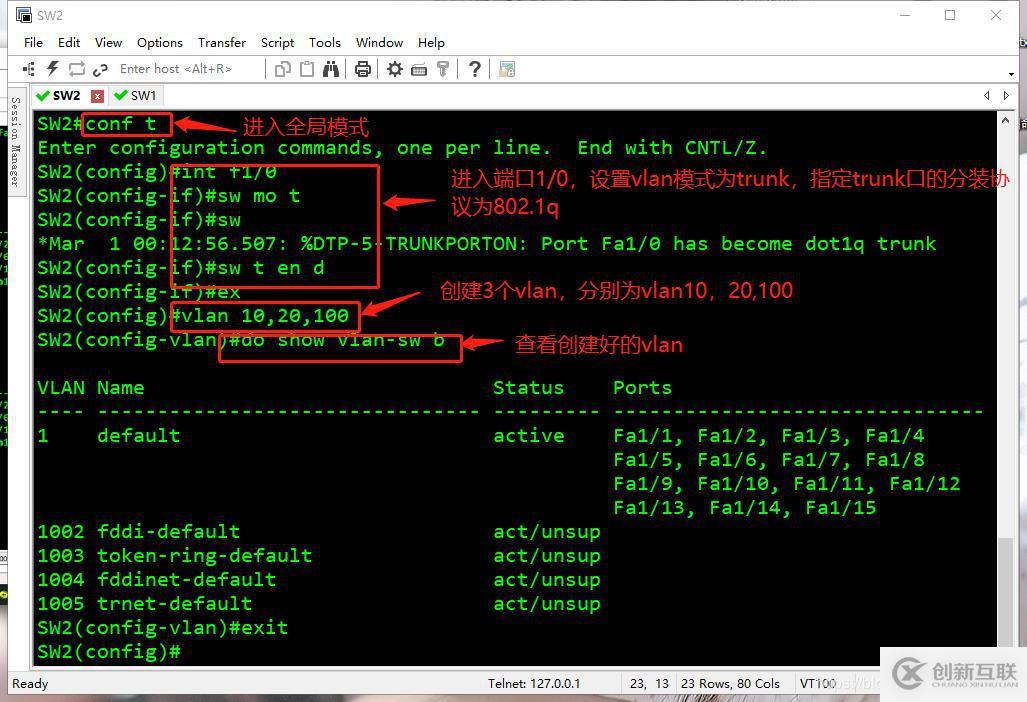
Task: Open the File menu
Action: pyautogui.click(x=33, y=43)
